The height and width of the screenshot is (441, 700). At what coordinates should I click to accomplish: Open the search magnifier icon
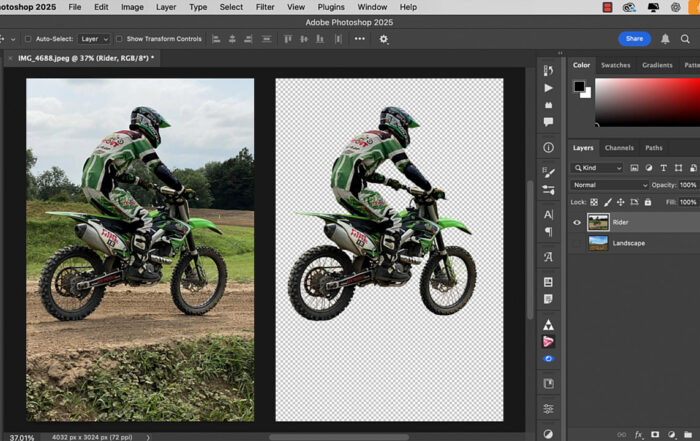[687, 39]
